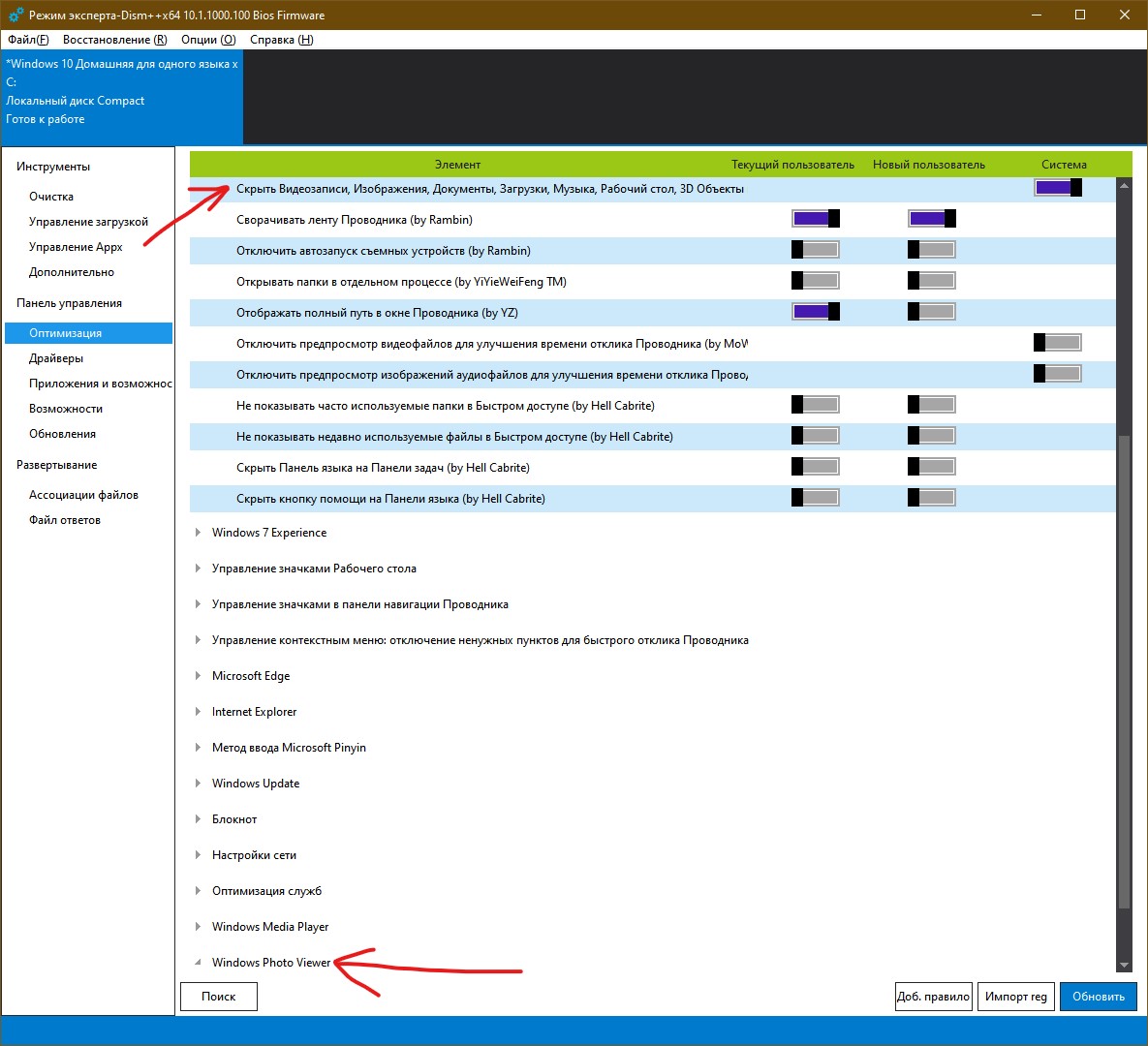Open Управление Appx in the sidebar
Screen dimensions: 1148x1046
click(76, 247)
